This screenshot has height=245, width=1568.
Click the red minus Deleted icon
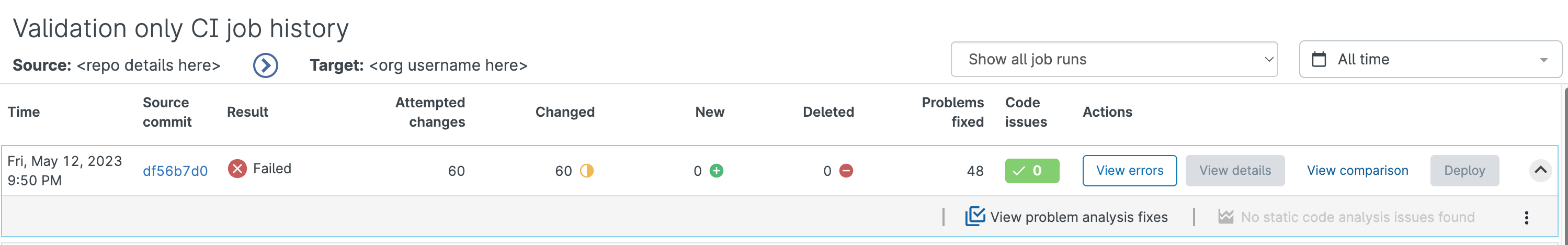point(846,171)
